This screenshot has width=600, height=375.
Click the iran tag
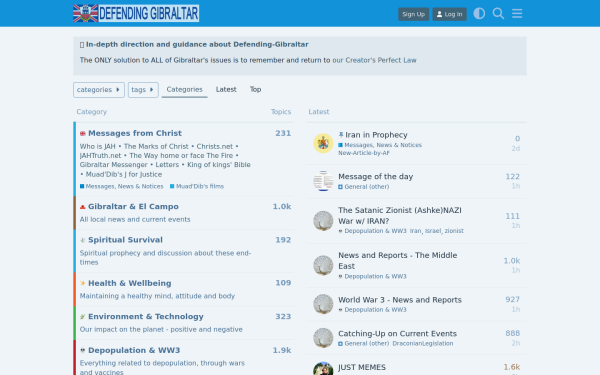416,231
